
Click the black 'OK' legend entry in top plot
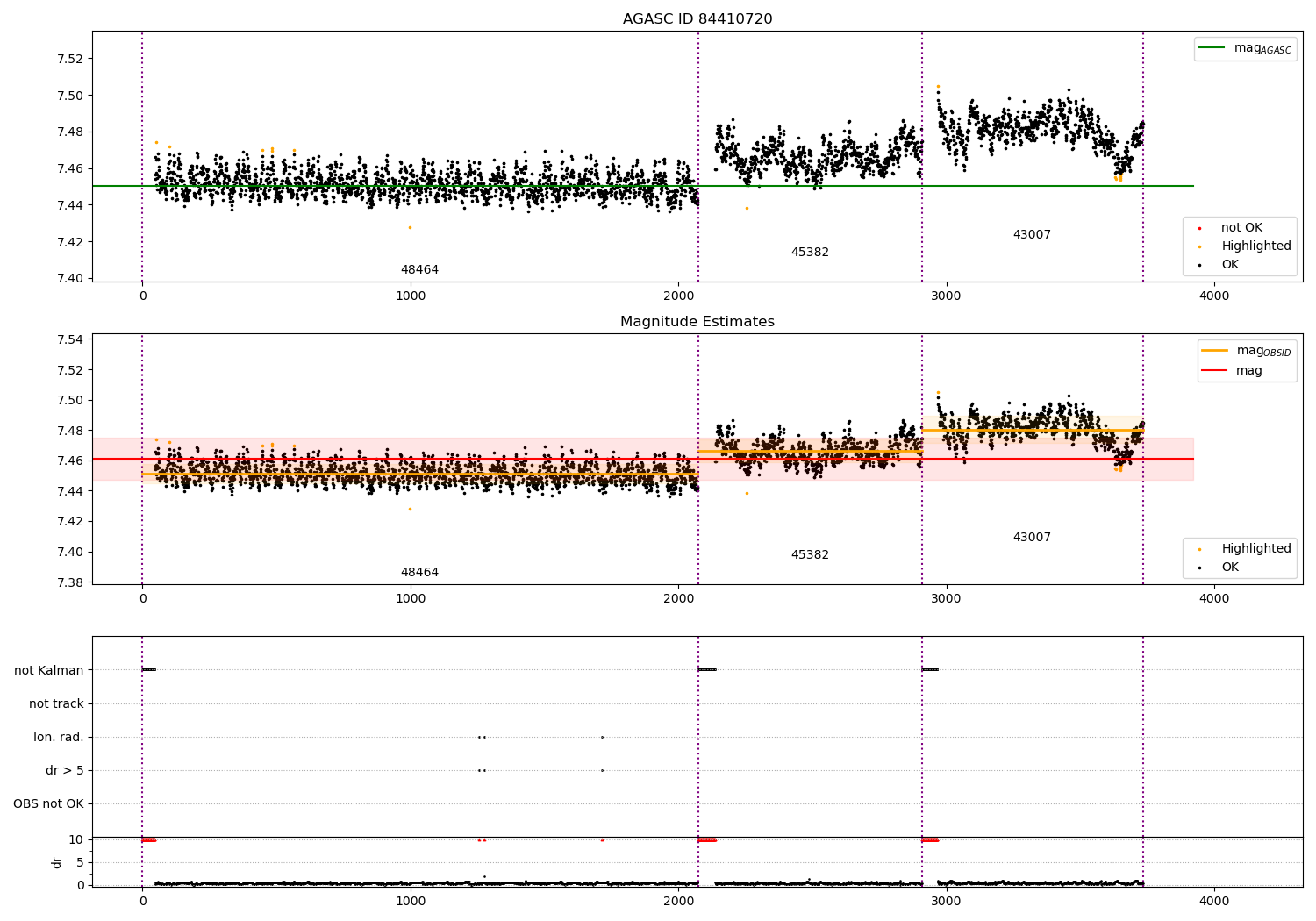pos(1219,265)
